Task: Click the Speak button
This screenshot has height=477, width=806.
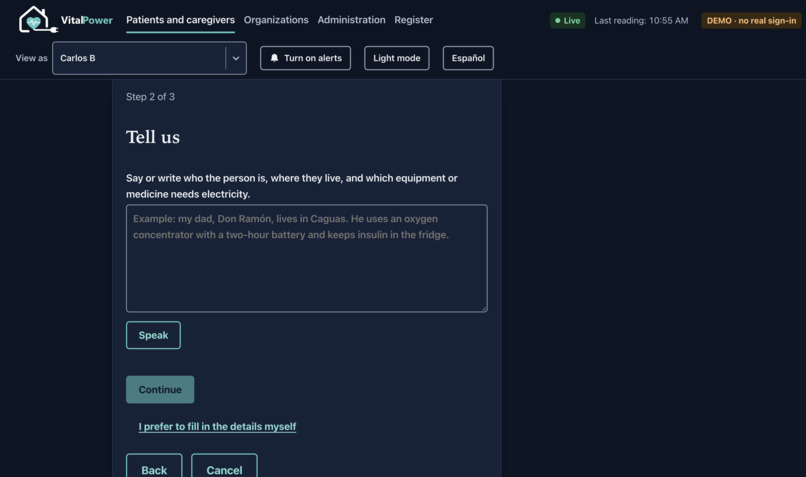Action: click(153, 335)
